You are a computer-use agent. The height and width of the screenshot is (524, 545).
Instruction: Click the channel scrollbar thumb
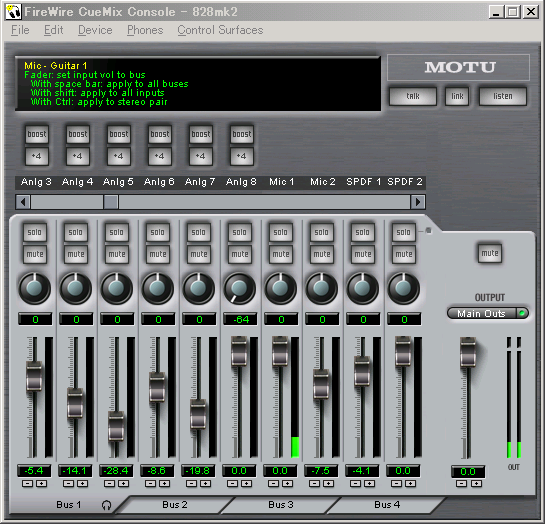pos(111,202)
